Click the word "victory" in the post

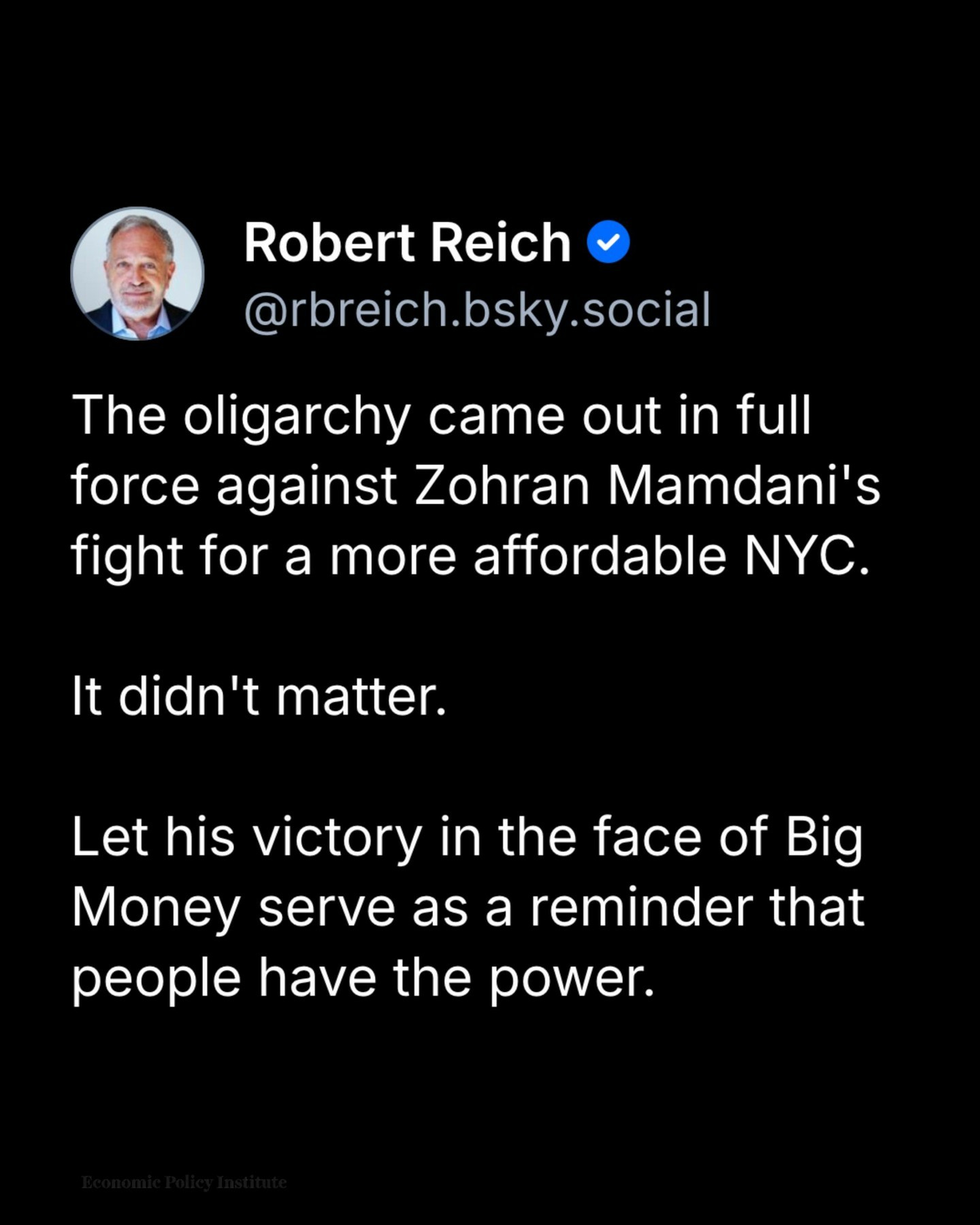click(x=338, y=837)
